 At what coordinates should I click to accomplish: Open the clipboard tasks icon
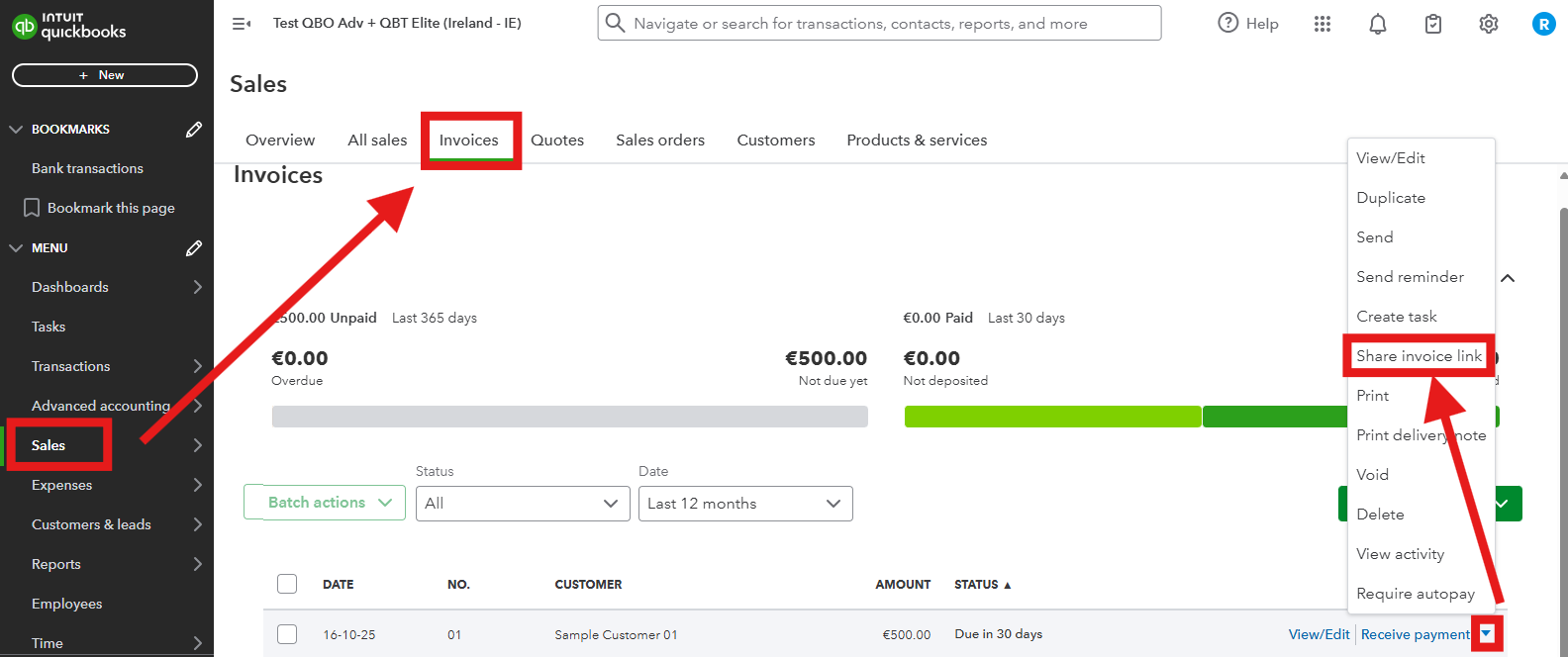point(1433,24)
